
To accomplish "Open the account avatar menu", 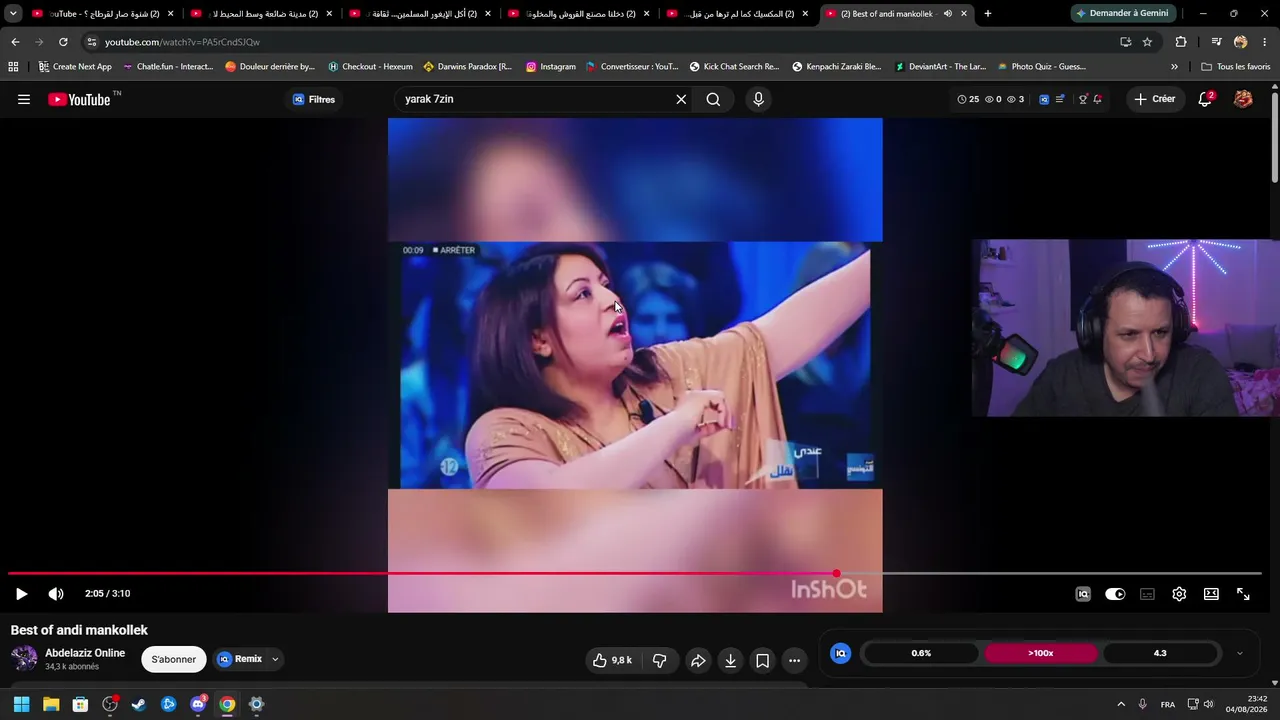I will pyautogui.click(x=1243, y=99).
